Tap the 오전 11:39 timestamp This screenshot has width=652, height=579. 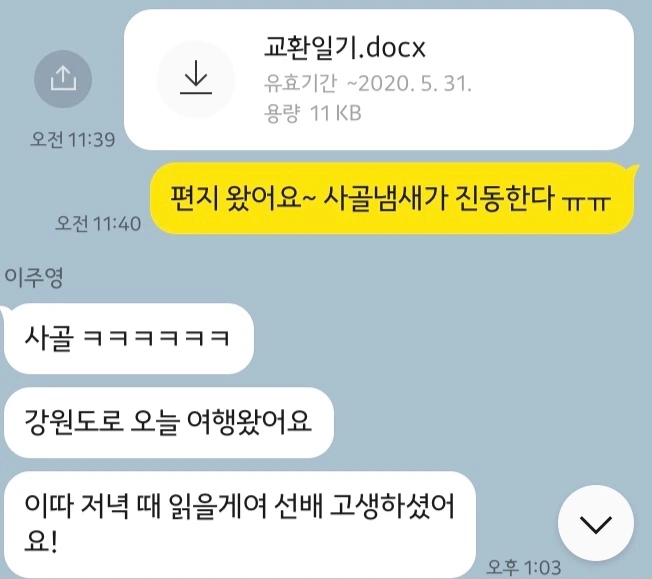[73, 139]
